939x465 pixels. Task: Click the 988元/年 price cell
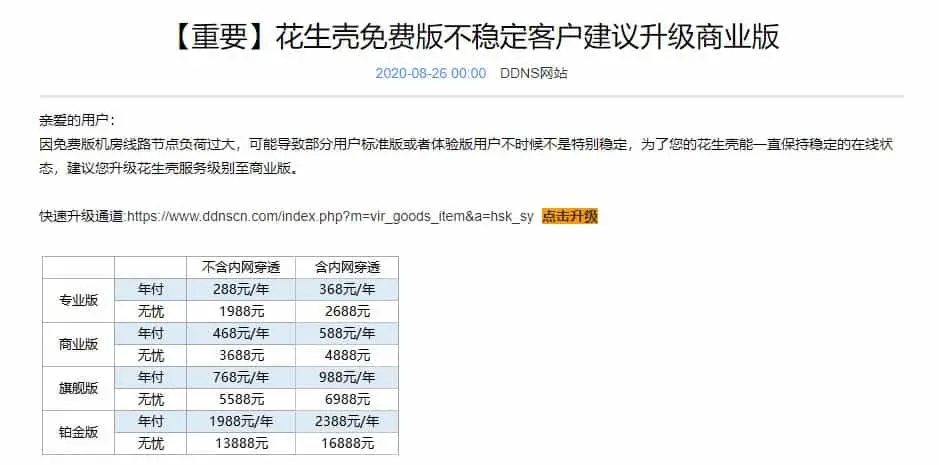click(347, 378)
